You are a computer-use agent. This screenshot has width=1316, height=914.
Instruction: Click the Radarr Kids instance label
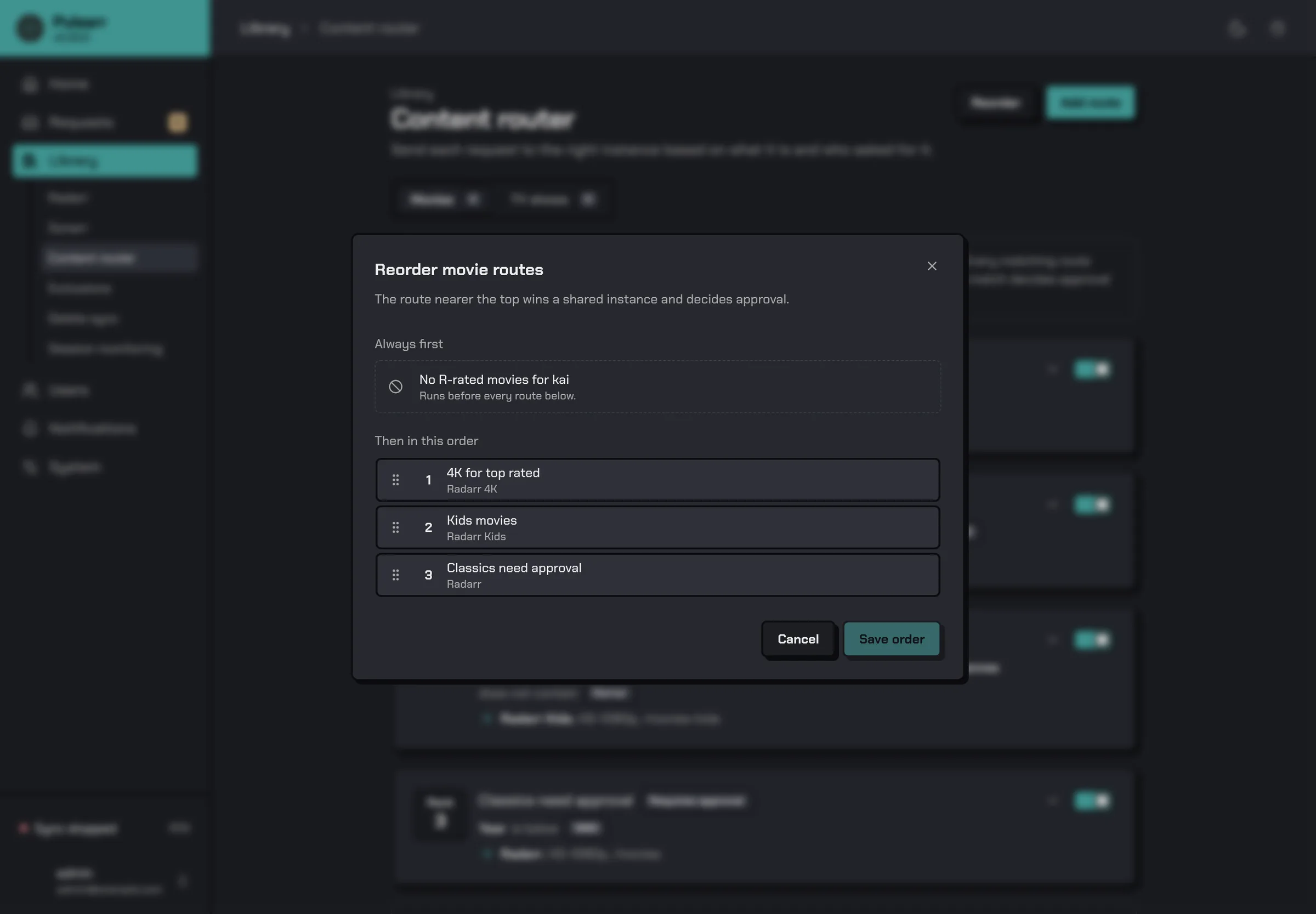pyautogui.click(x=476, y=537)
